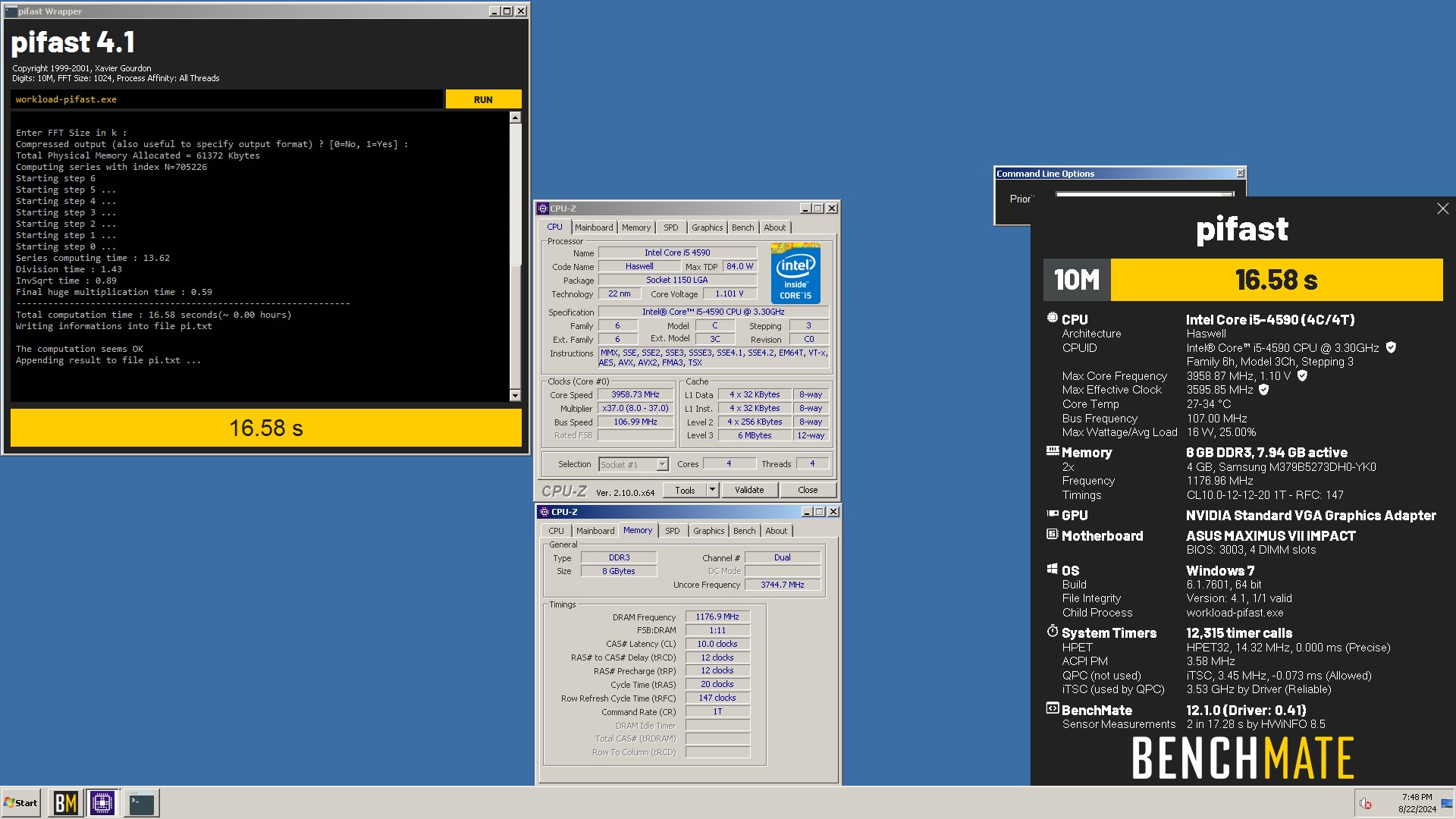Close the Command Line Options dialog
Viewport: 1456px width, 819px height.
pos(1241,174)
